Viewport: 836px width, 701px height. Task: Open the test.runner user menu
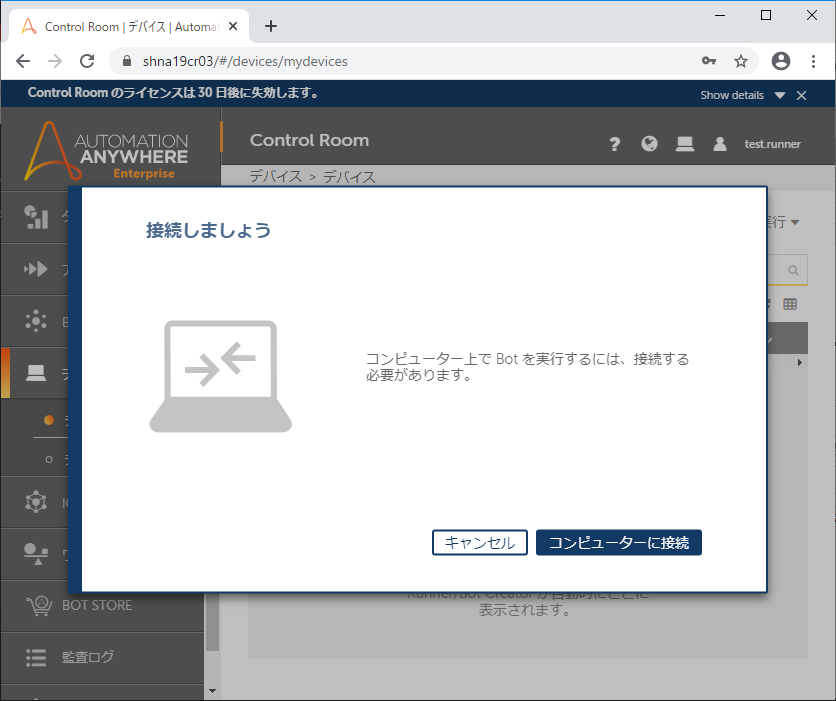click(x=773, y=144)
